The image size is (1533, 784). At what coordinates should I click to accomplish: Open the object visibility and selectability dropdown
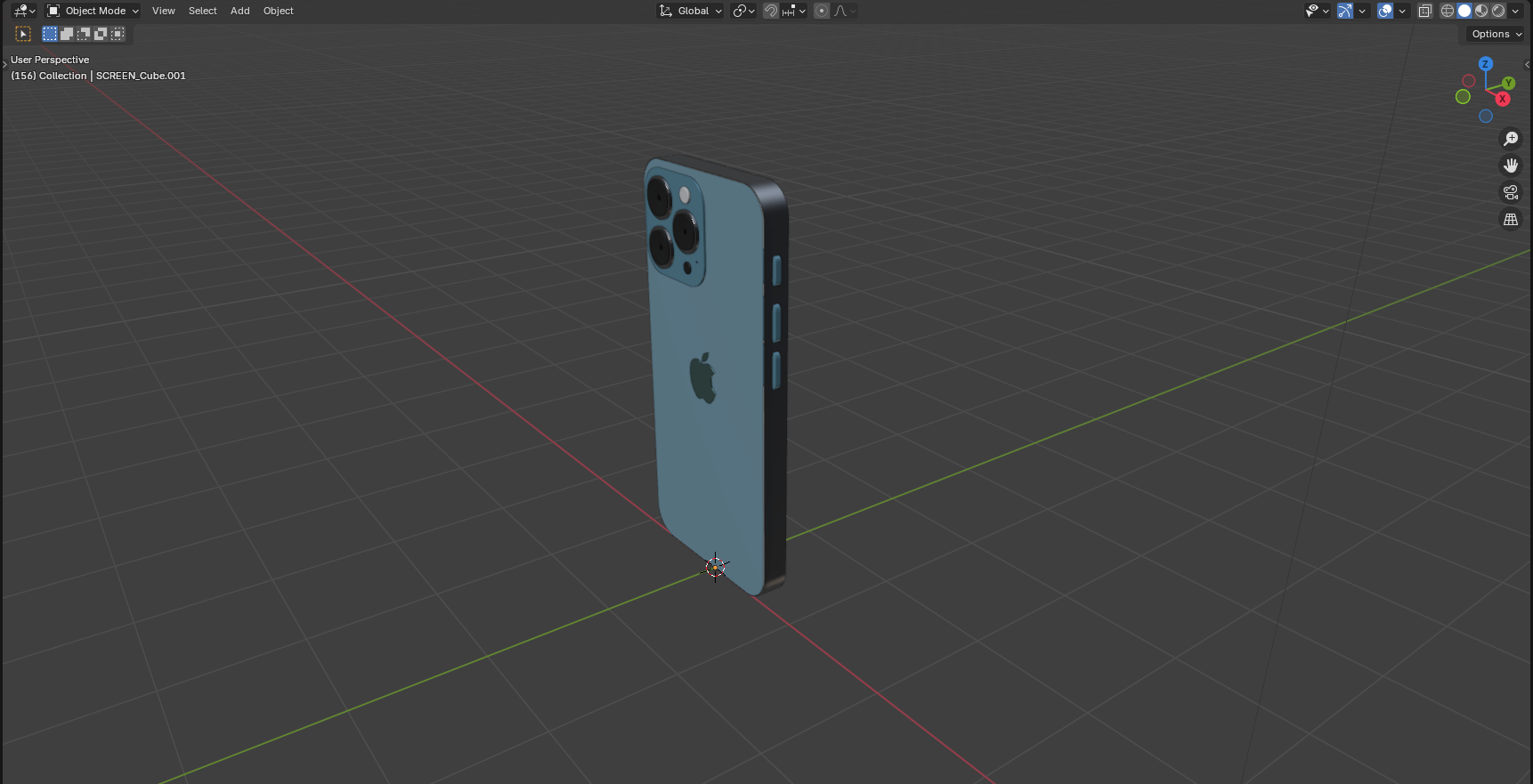click(x=1317, y=11)
